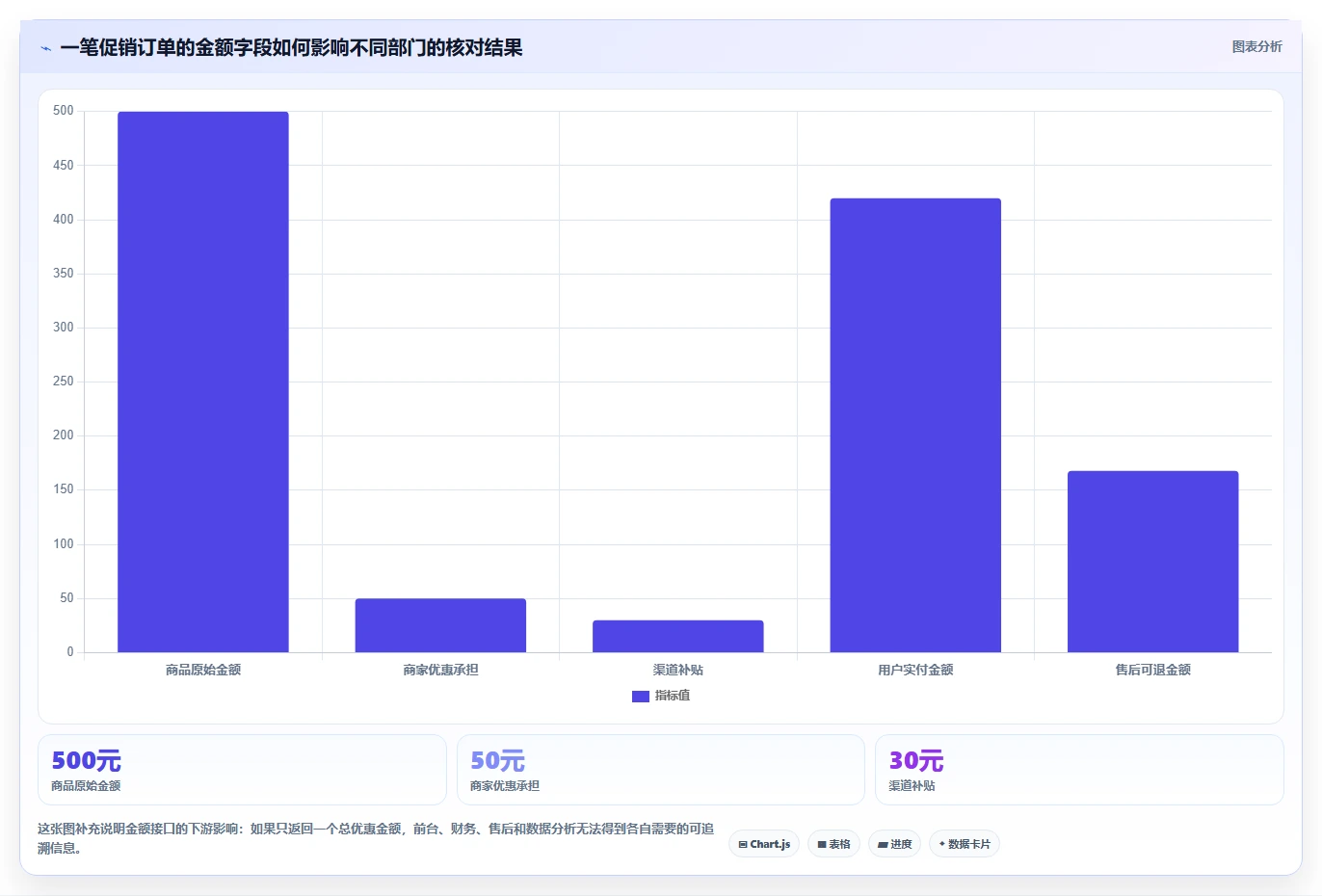Open the 30元 渠道补贴 data card

pos(1079,770)
